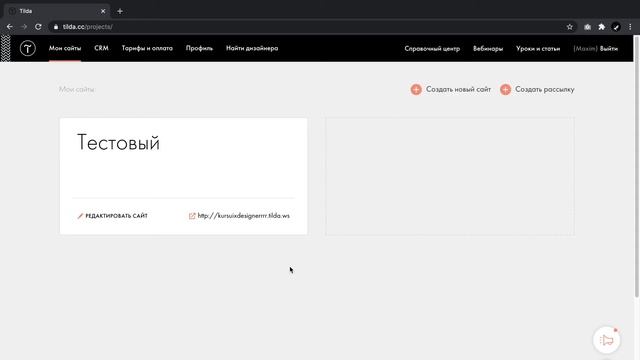Open the megaphone announcements widget
Viewport: 640px width, 360px height.
click(607, 340)
